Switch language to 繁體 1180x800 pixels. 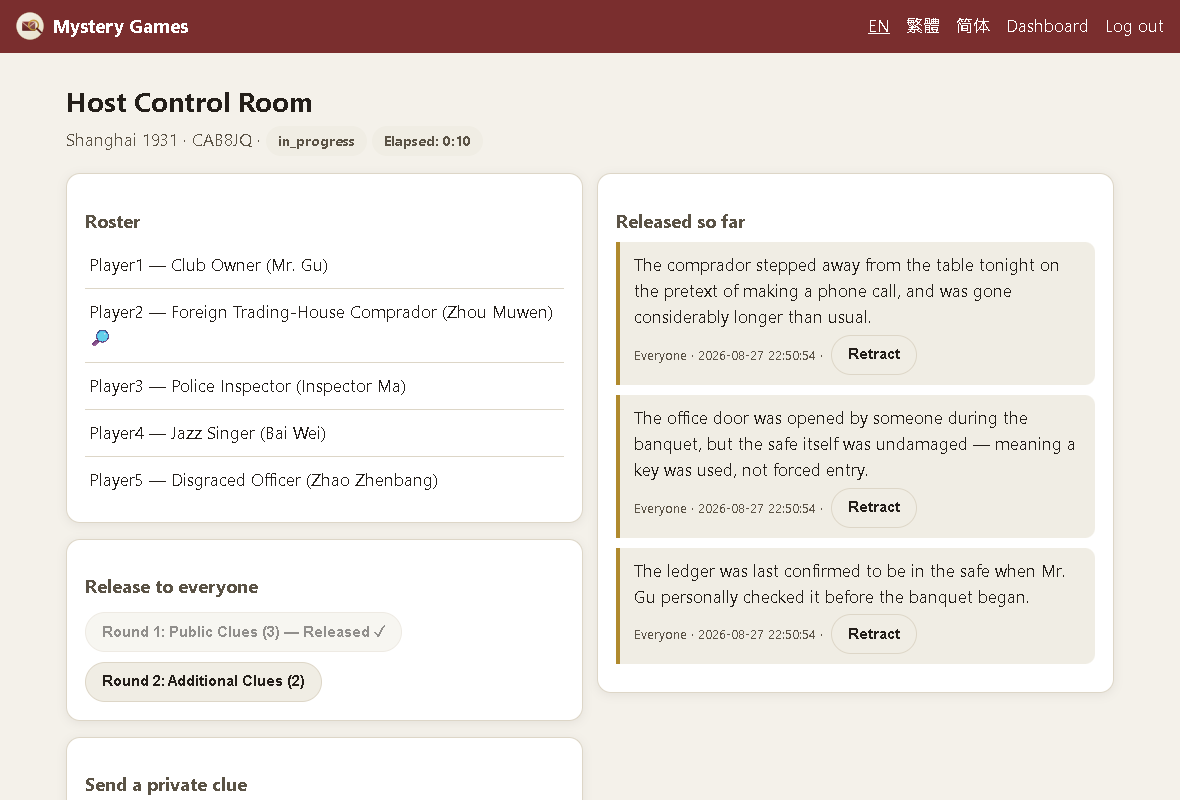click(923, 26)
